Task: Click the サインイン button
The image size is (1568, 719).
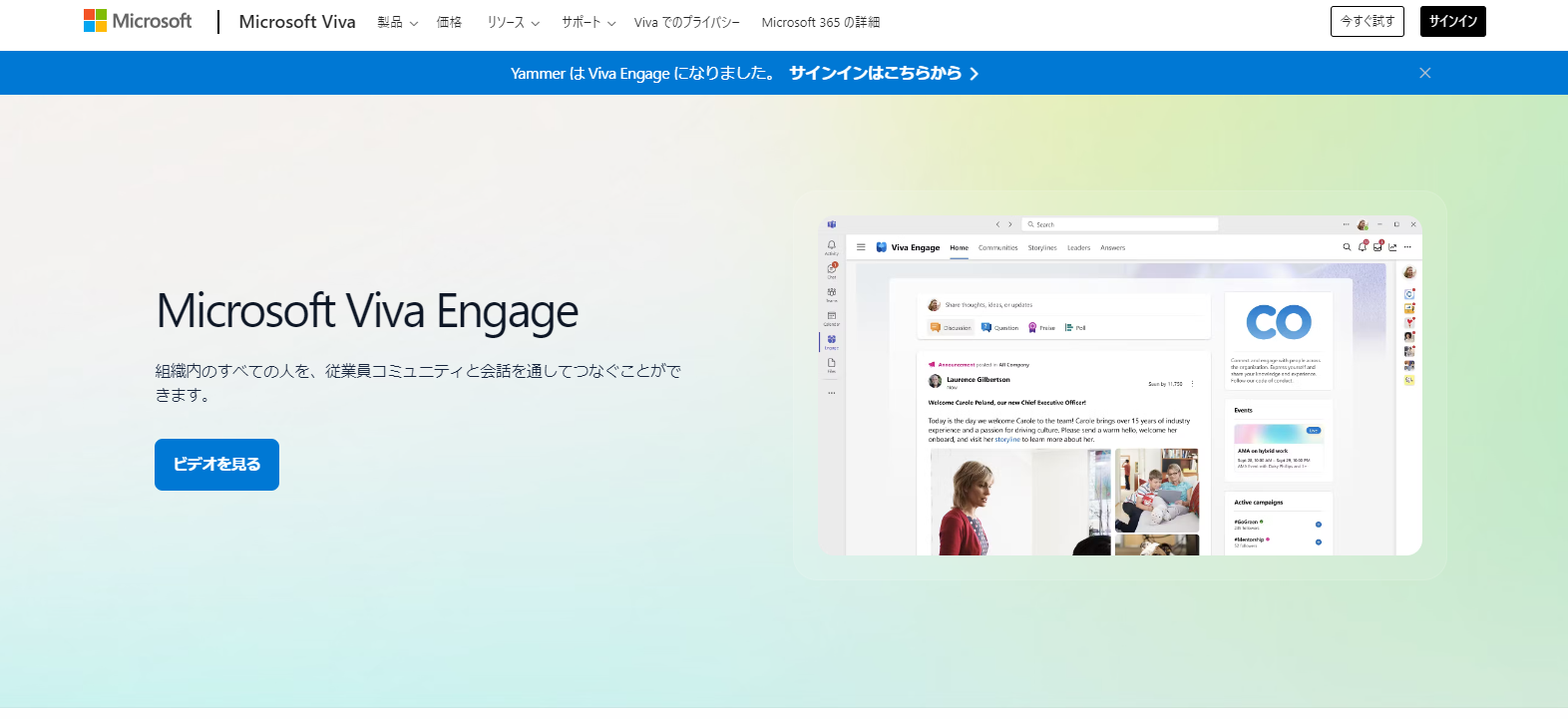Action: [x=1453, y=21]
